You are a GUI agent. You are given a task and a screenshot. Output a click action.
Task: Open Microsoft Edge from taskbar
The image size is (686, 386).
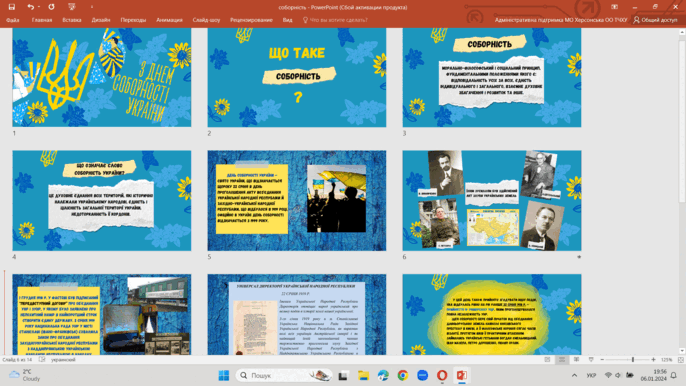tap(383, 375)
